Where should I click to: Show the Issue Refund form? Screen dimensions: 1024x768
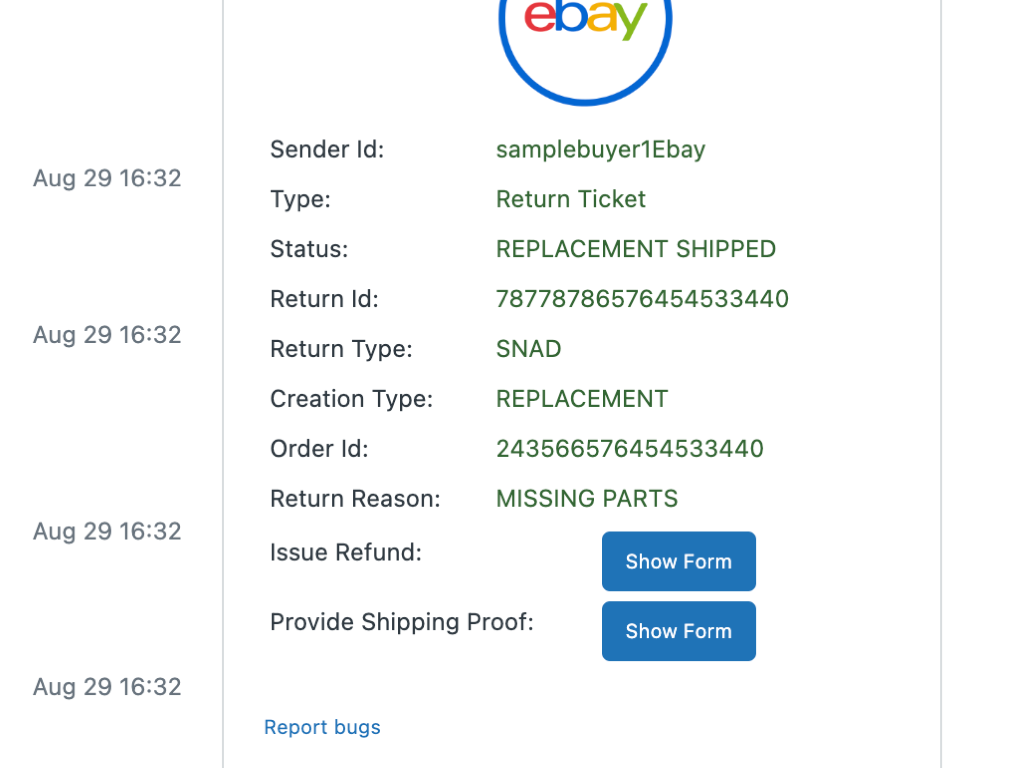tap(678, 561)
